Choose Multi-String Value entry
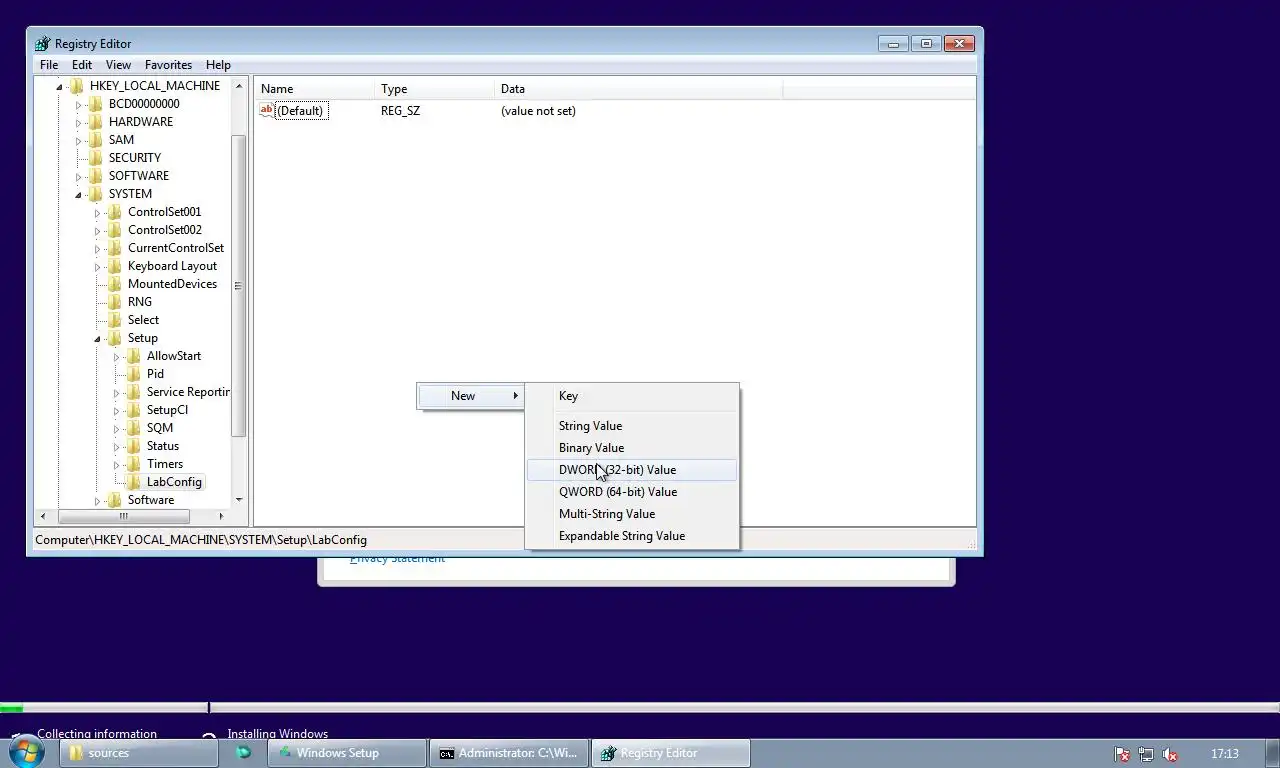 (632, 514)
